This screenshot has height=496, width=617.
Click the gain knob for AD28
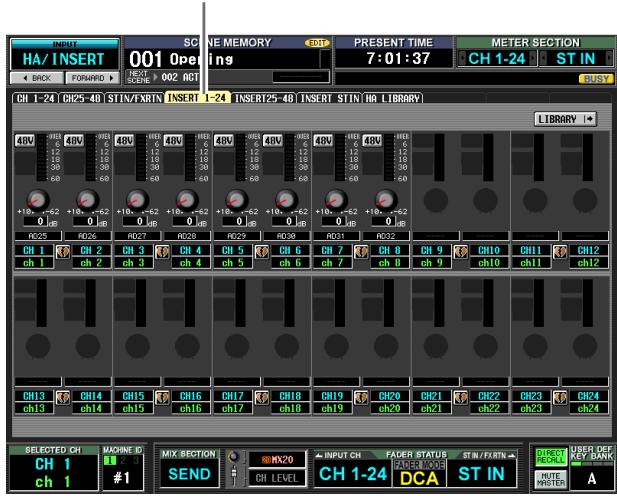tap(187, 200)
